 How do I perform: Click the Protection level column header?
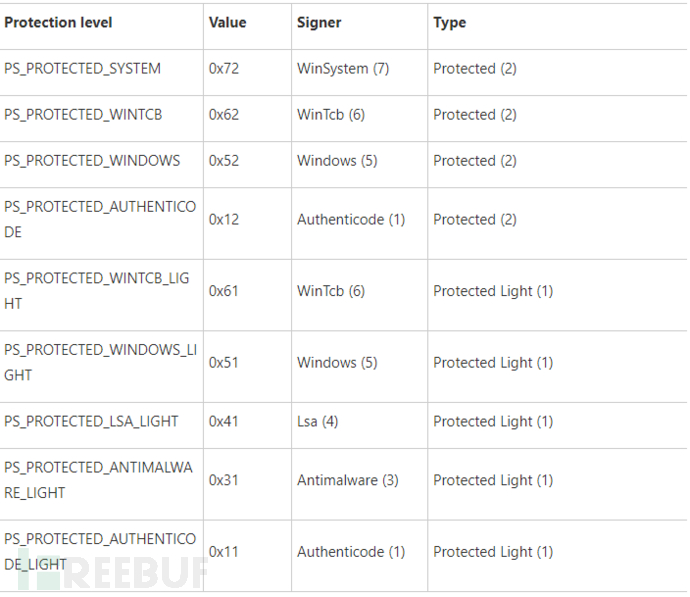[x=58, y=22]
